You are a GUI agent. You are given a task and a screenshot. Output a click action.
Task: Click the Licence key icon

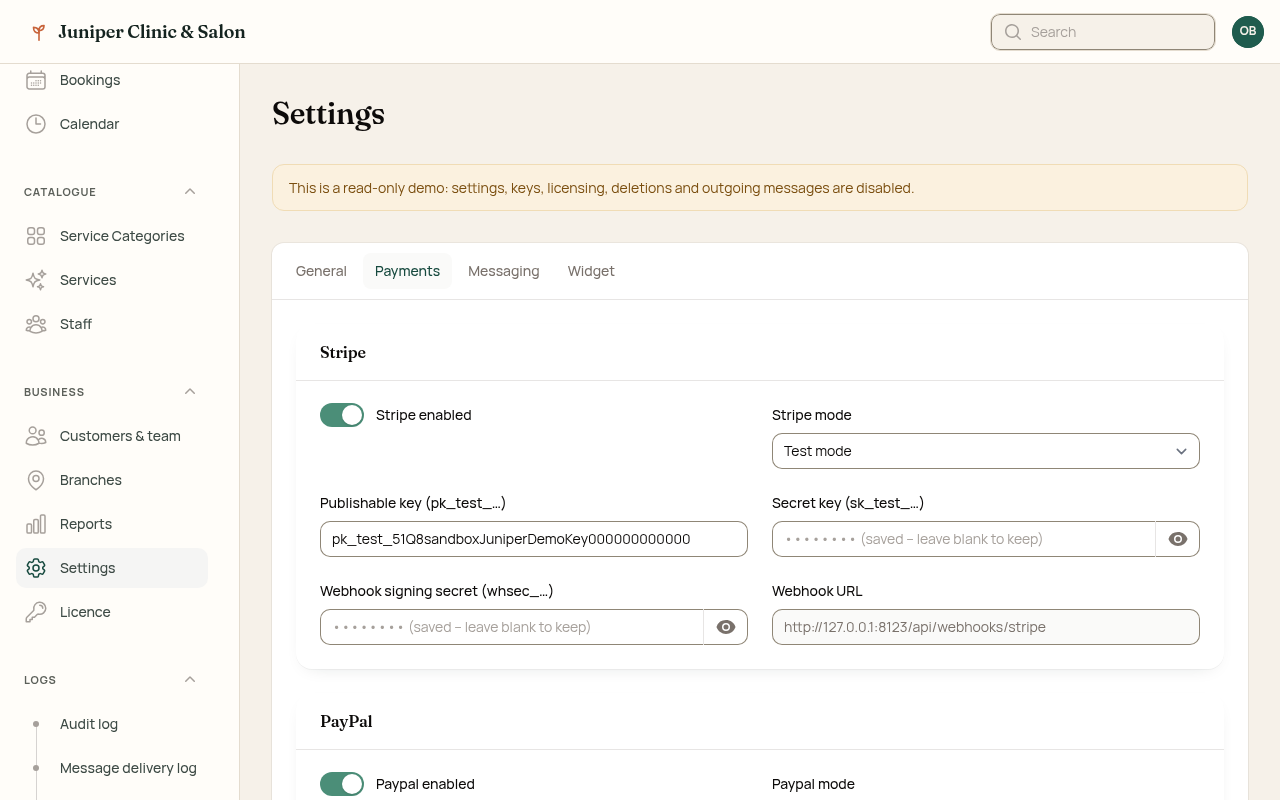click(x=36, y=612)
